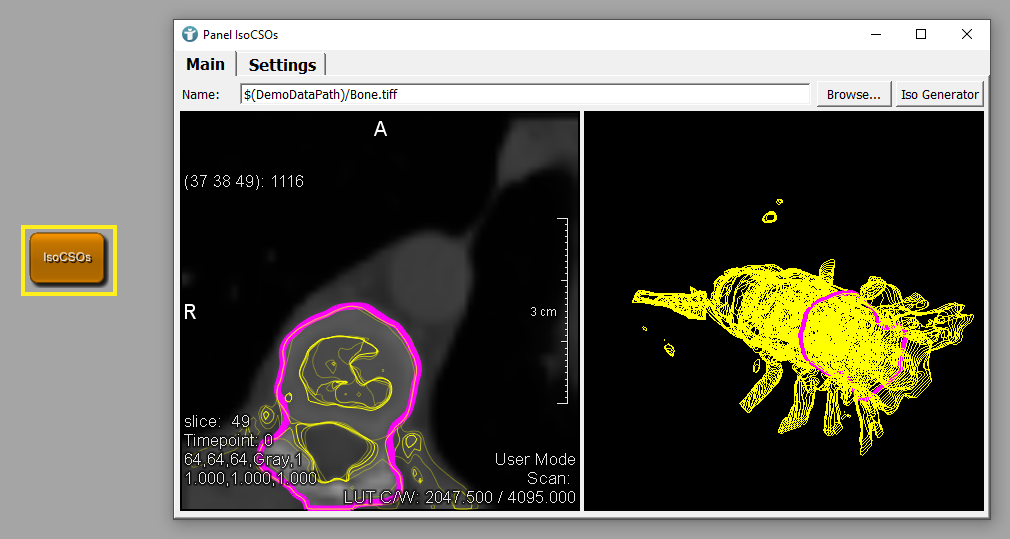Viewport: 1010px width, 539px height.
Task: Select the orange IsoCSOs module node
Action: pyautogui.click(x=68, y=258)
